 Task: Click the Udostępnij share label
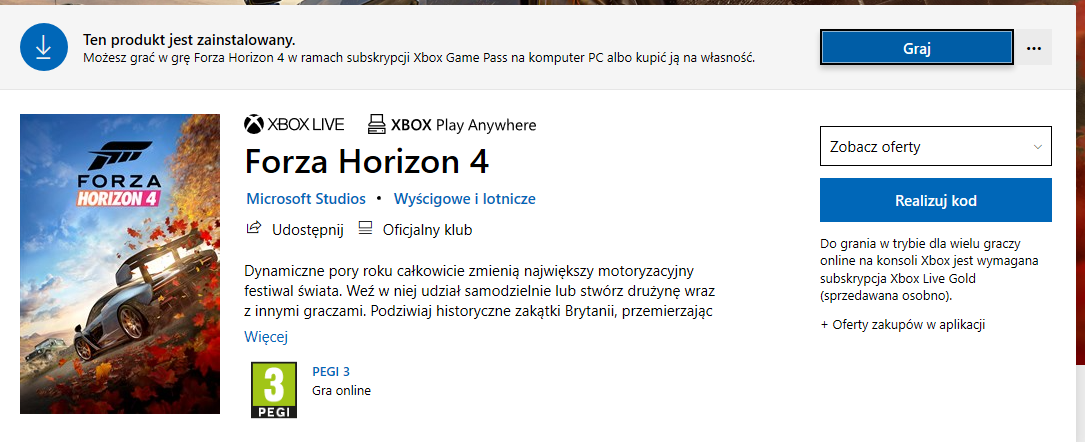pos(308,230)
